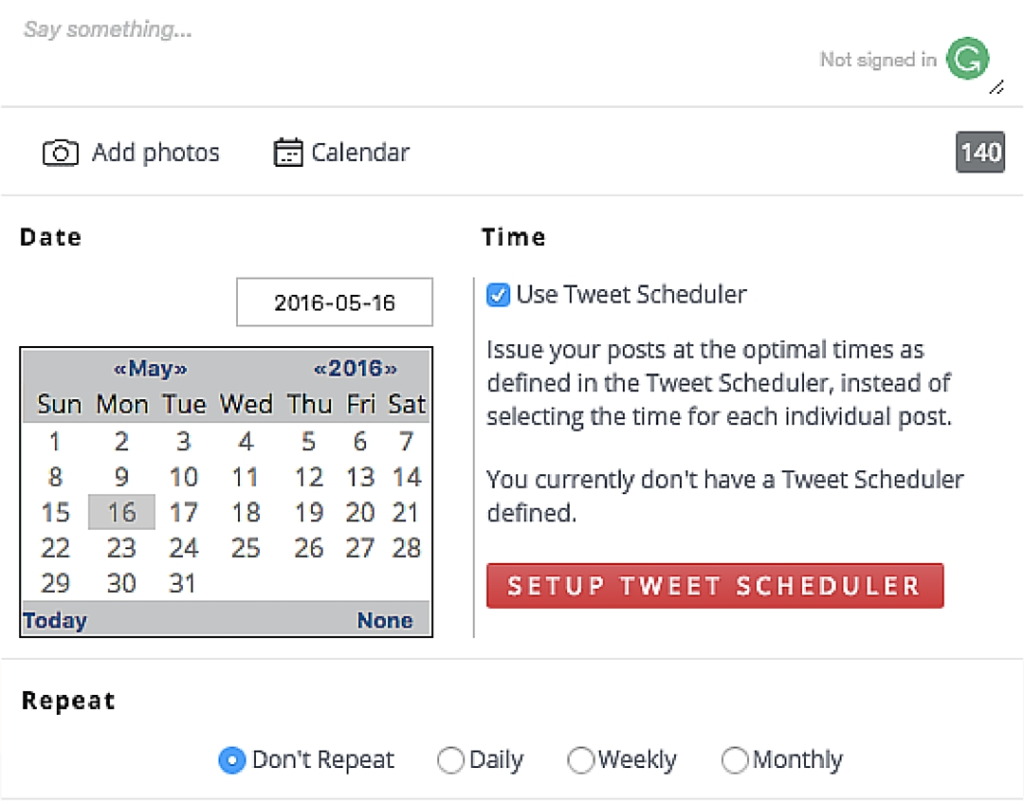The height and width of the screenshot is (804, 1024).
Task: Go to previous month arrow before May
Action: tap(119, 369)
